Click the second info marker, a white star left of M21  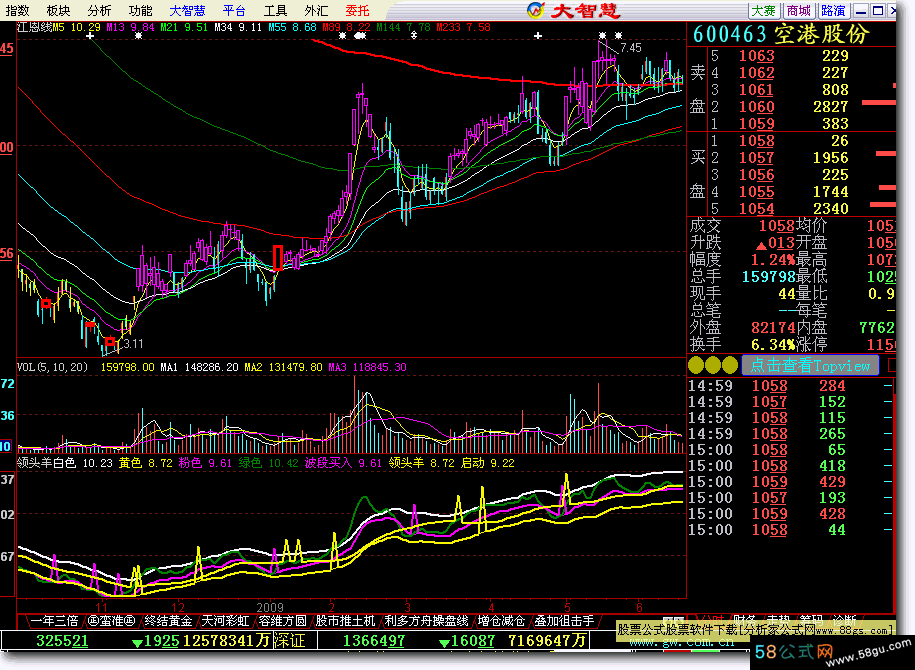(138, 36)
